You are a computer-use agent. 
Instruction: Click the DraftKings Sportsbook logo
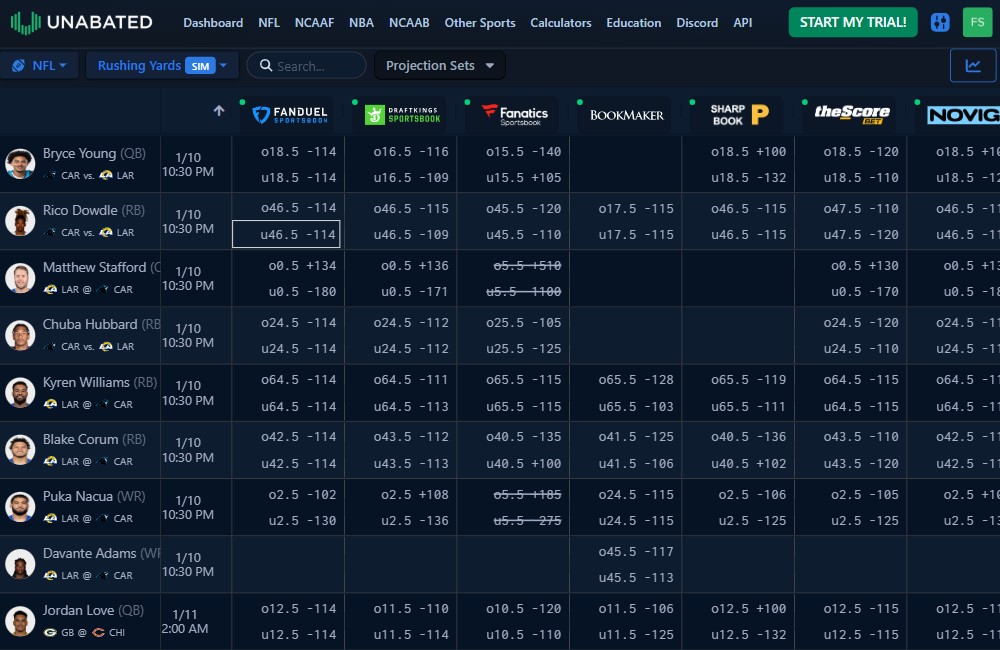pos(404,113)
